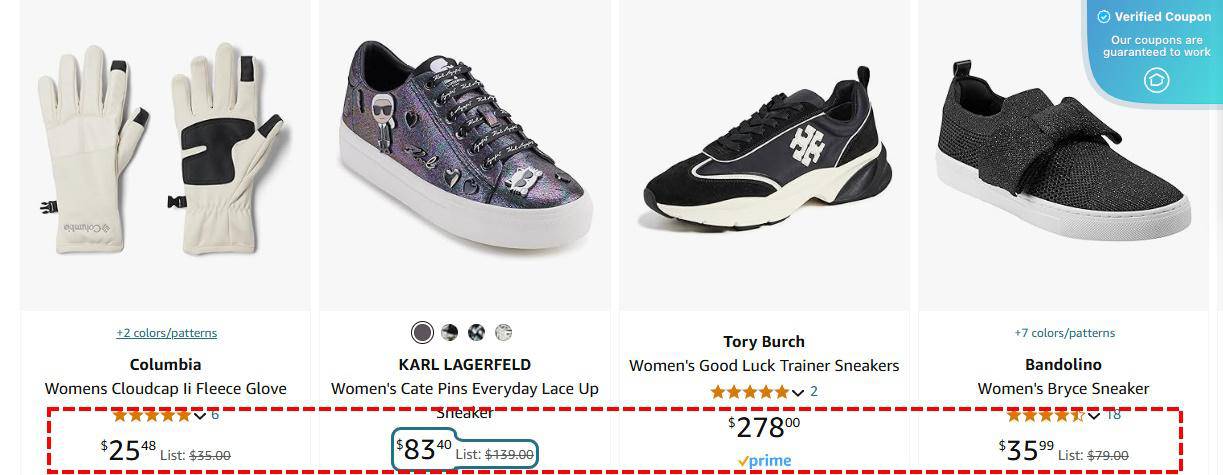Viewport: 1223px width, 475px height.
Task: View the 2 reviews for Tory Burch
Action: point(814,392)
